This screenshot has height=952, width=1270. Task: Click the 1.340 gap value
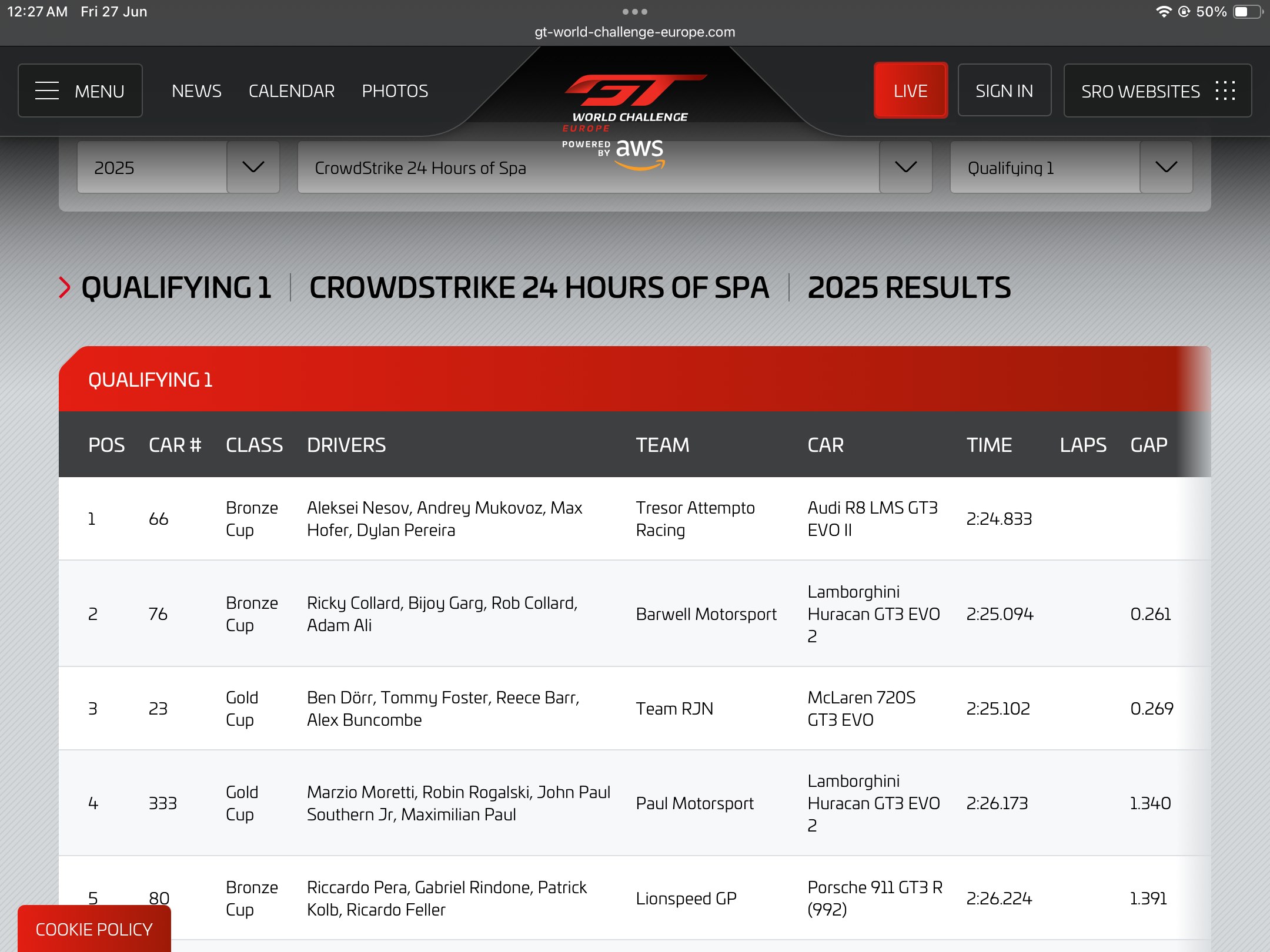click(x=1151, y=803)
